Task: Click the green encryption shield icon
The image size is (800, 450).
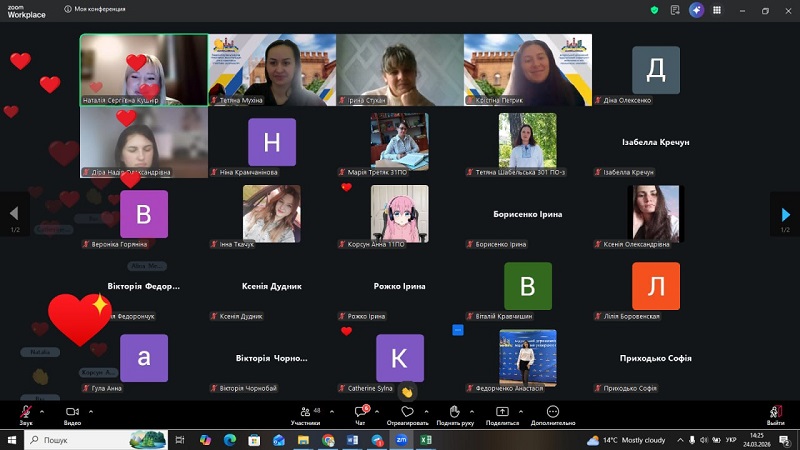Action: [655, 10]
